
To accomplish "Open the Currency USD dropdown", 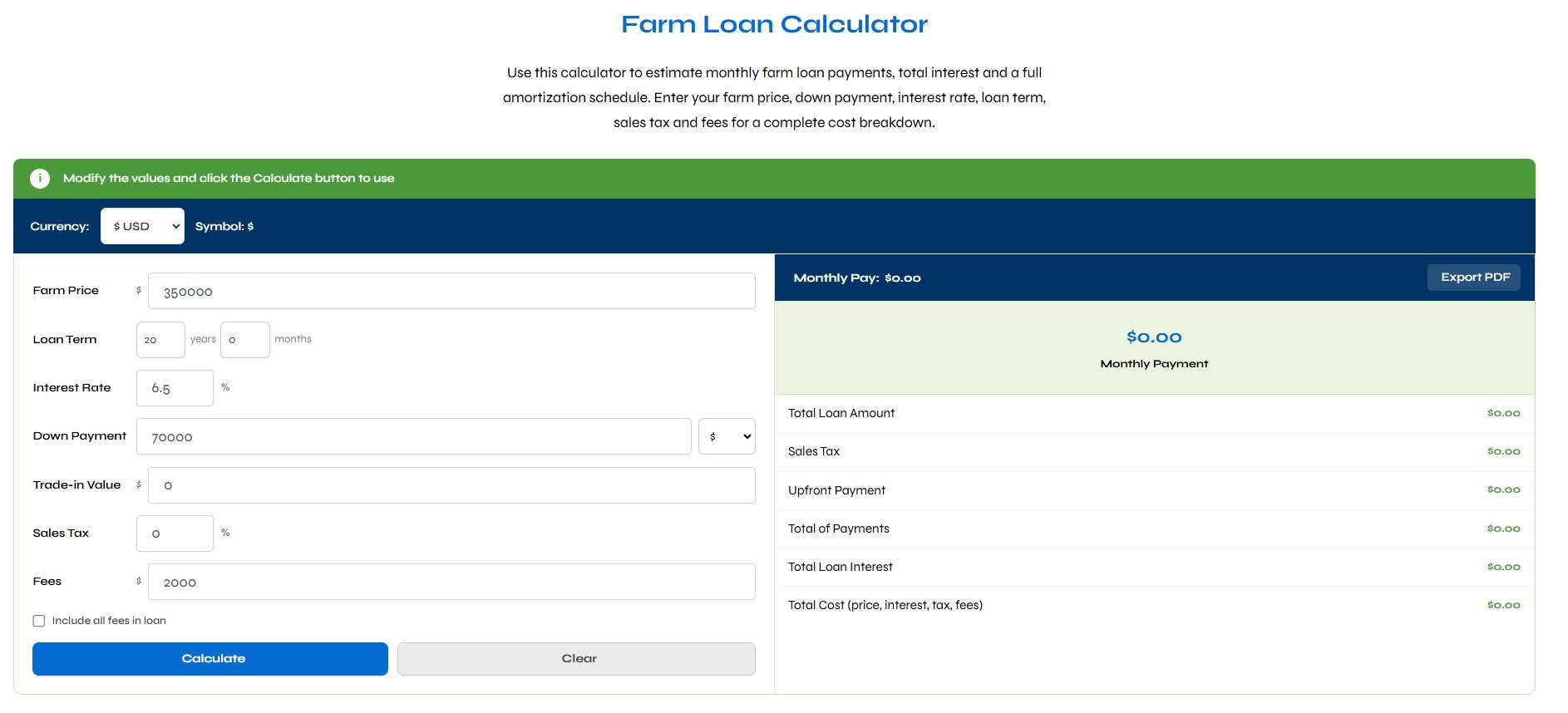I will tap(142, 226).
